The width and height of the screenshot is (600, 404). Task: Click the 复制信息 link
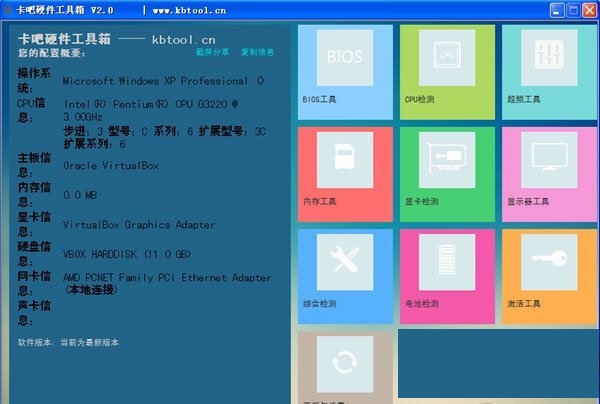click(x=257, y=52)
